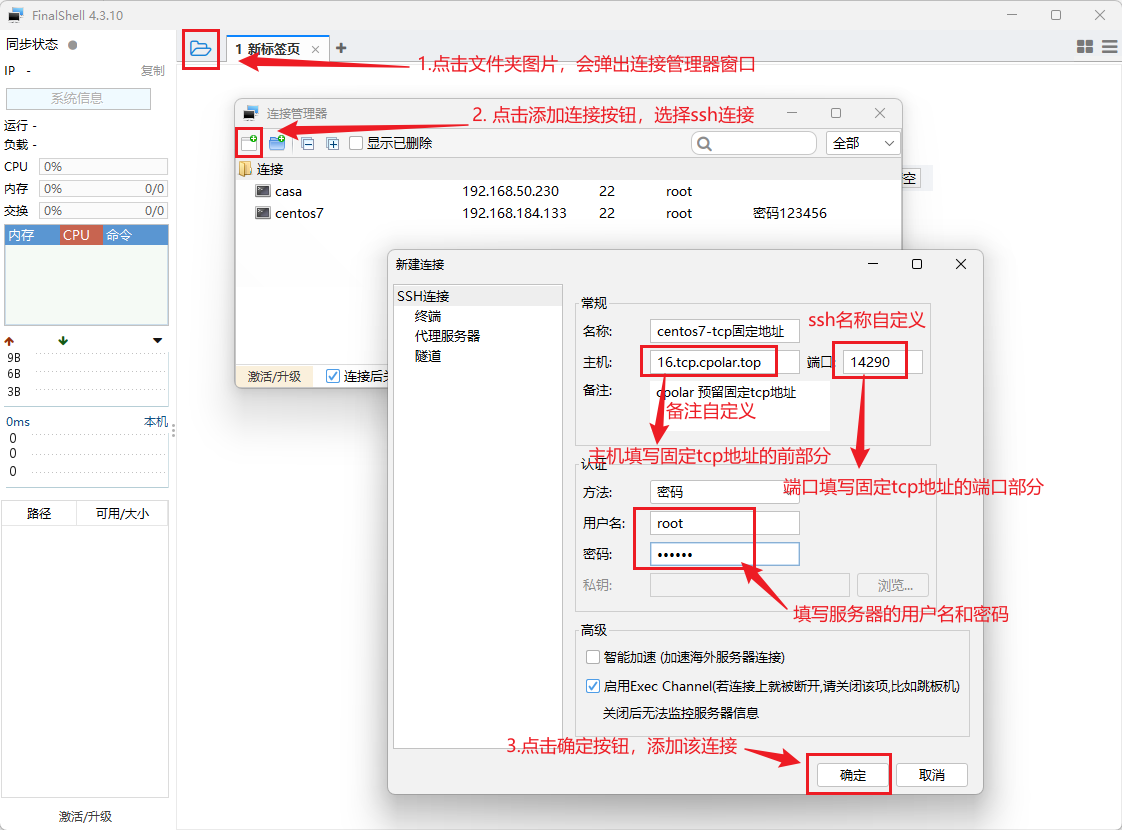Click the new folder icon in connection manager

pyautogui.click(x=278, y=143)
